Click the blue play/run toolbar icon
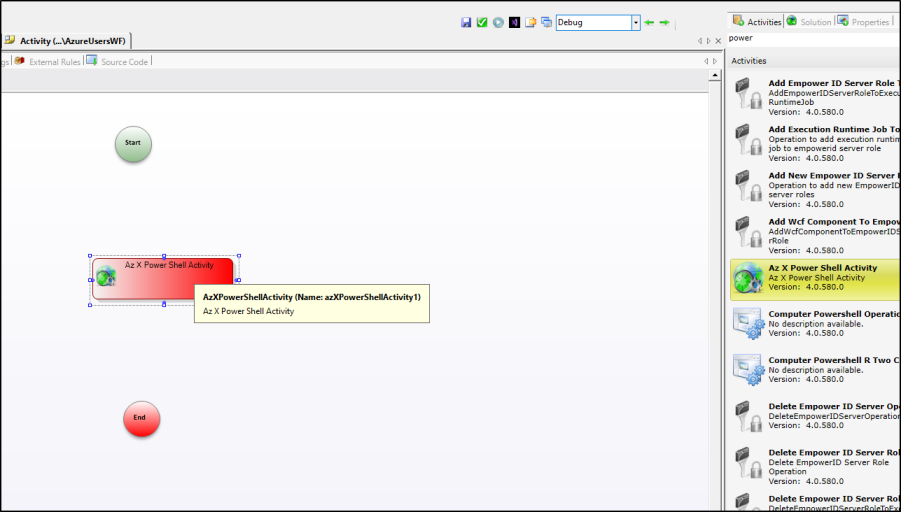 tap(498, 22)
